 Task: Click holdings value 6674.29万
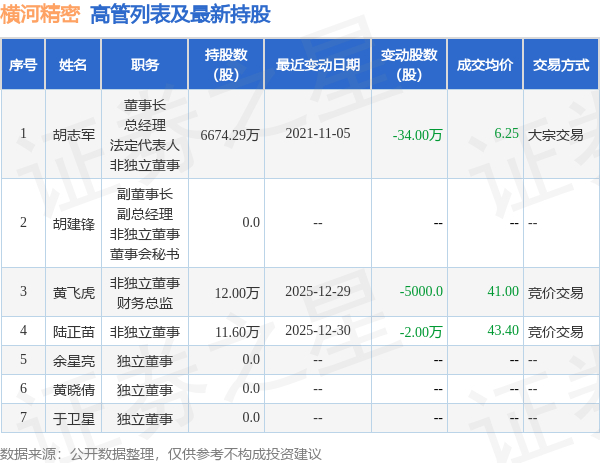tap(230, 135)
